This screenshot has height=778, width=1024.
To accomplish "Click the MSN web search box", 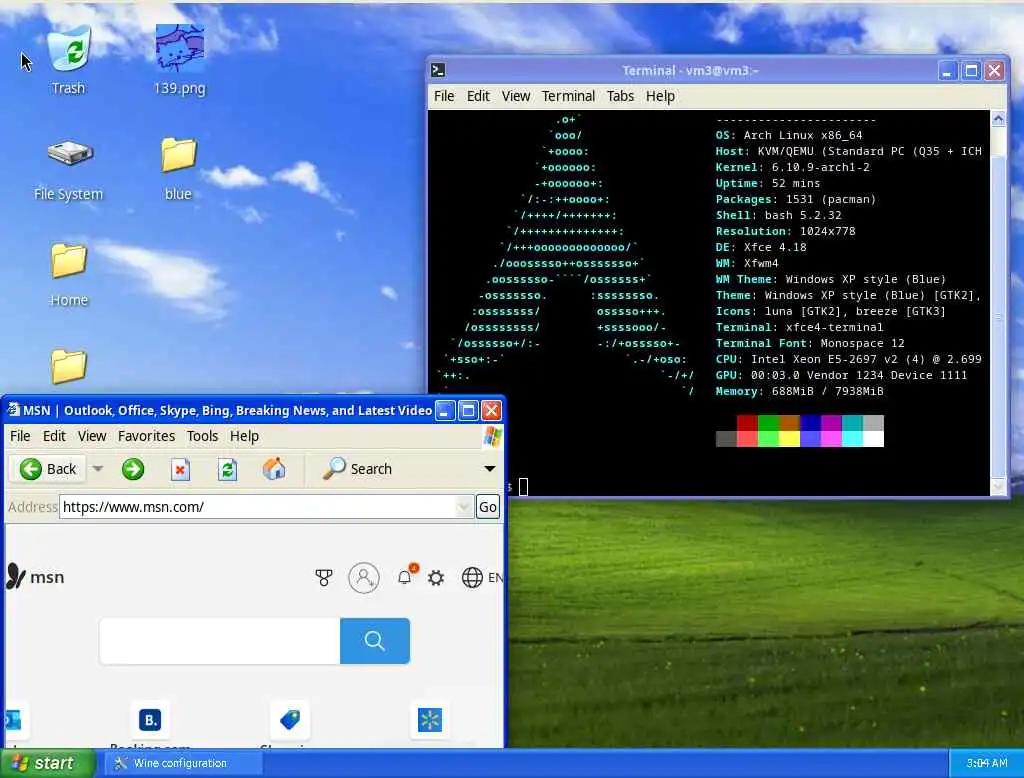I will point(220,641).
